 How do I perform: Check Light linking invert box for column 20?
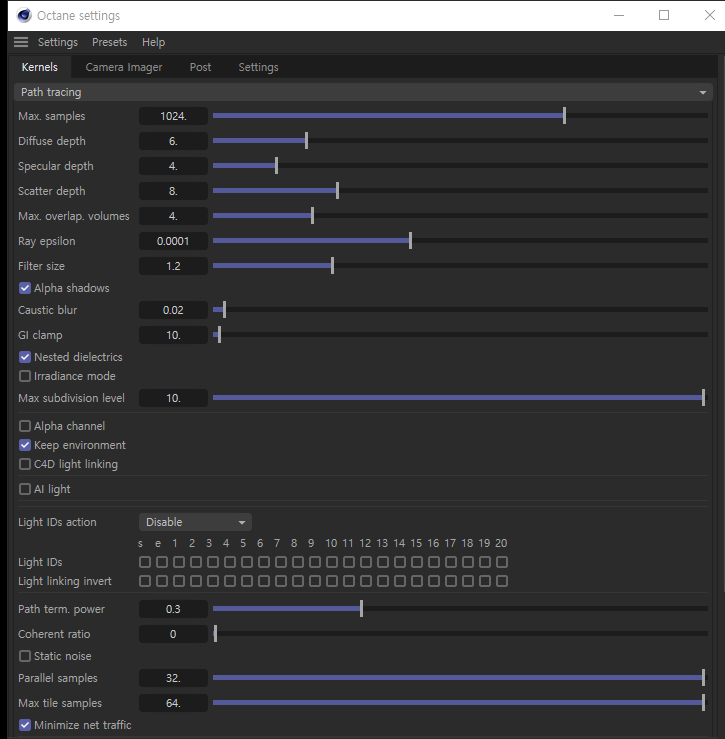[x=502, y=581]
